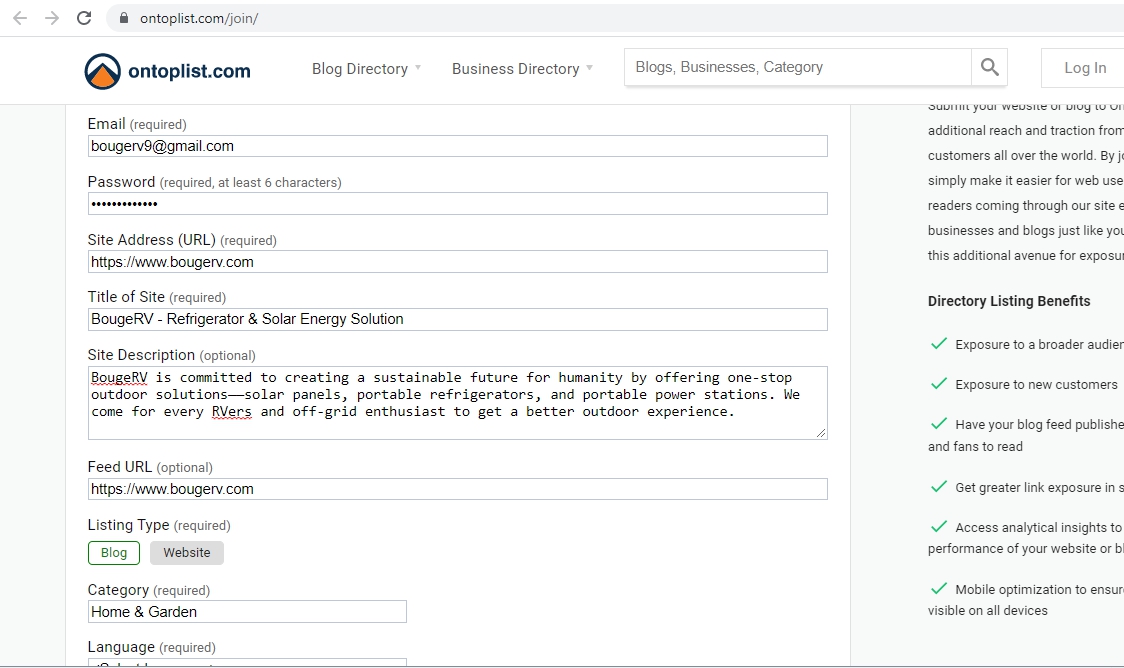This screenshot has width=1124, height=668.
Task: Click into the Password field
Action: coord(457,204)
